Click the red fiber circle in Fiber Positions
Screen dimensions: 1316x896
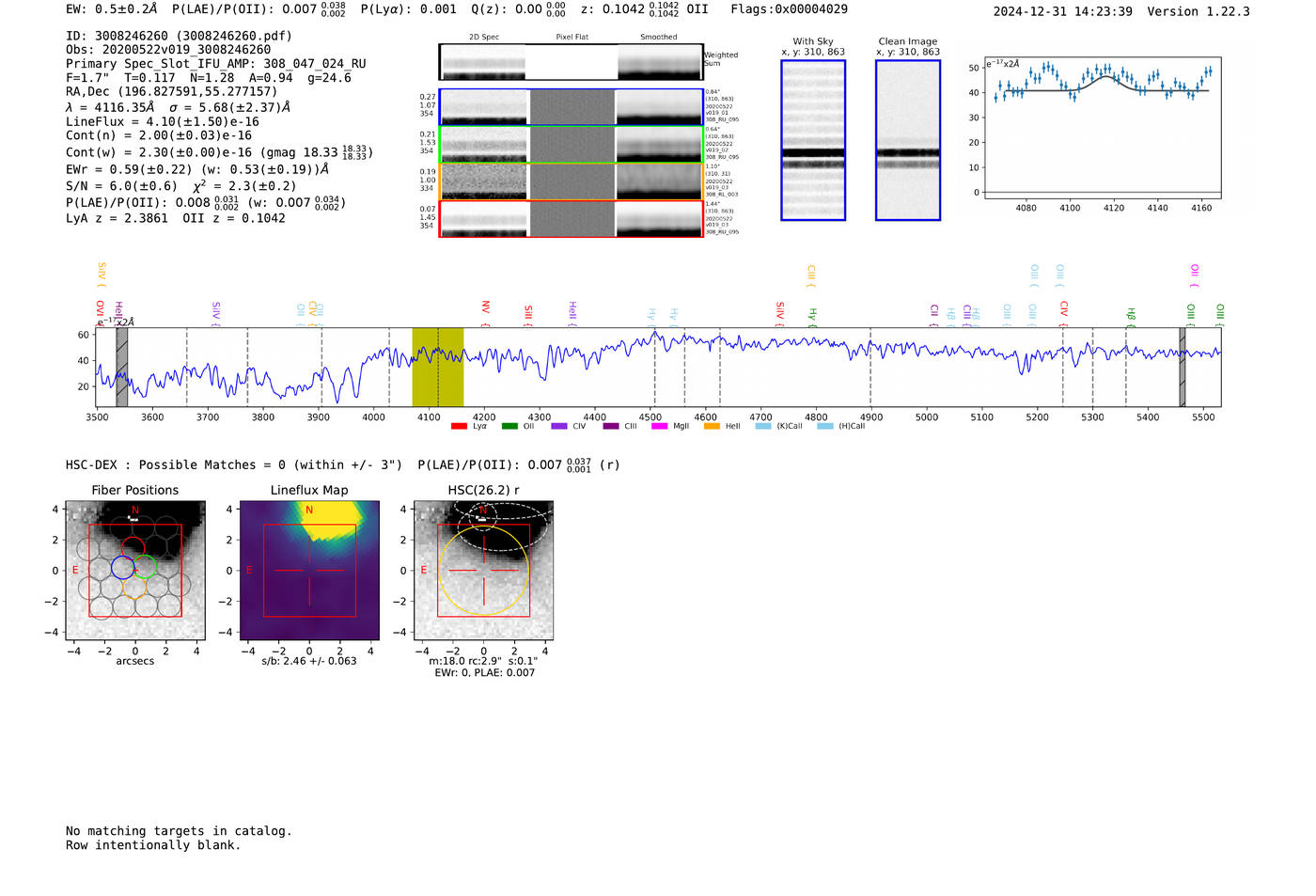(x=133, y=549)
